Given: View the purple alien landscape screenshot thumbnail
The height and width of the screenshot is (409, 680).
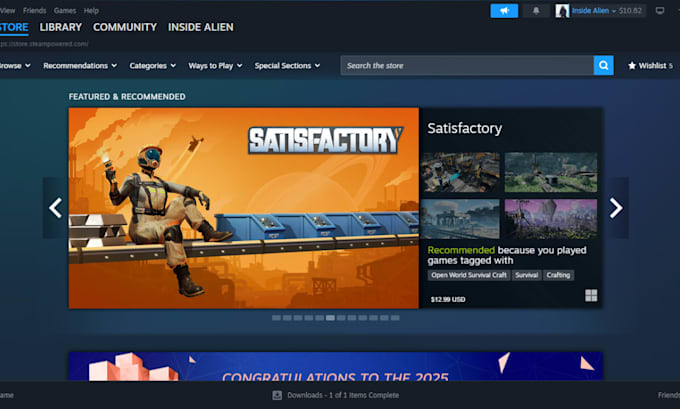Looking at the screenshot, I should point(551,219).
